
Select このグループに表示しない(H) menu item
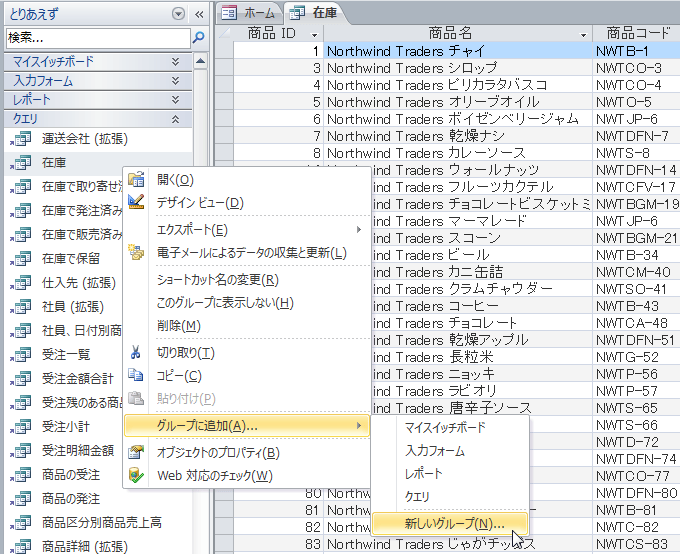(x=247, y=302)
